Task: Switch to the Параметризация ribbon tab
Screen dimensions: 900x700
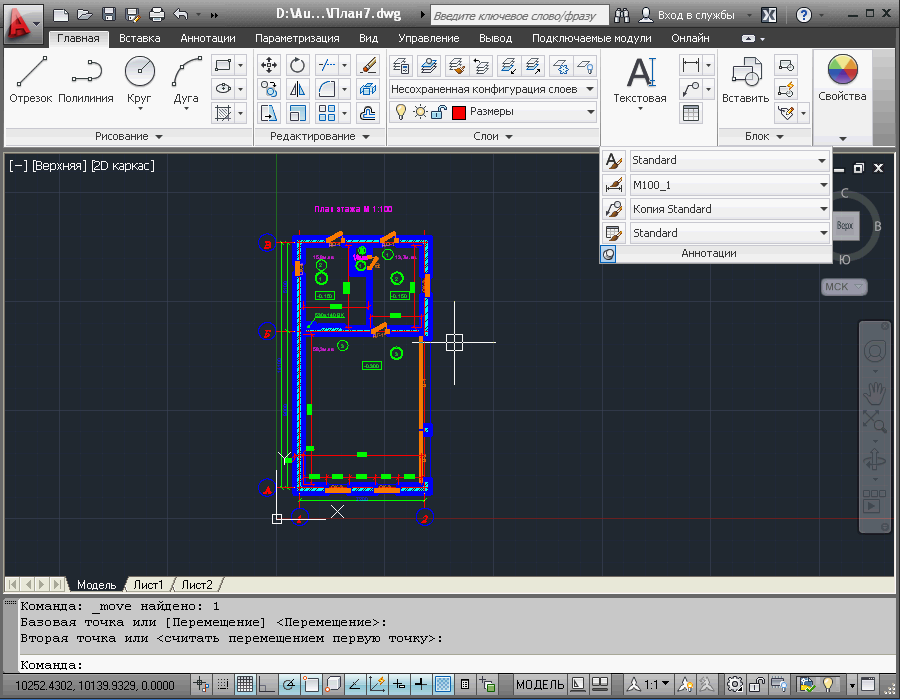Action: click(297, 38)
